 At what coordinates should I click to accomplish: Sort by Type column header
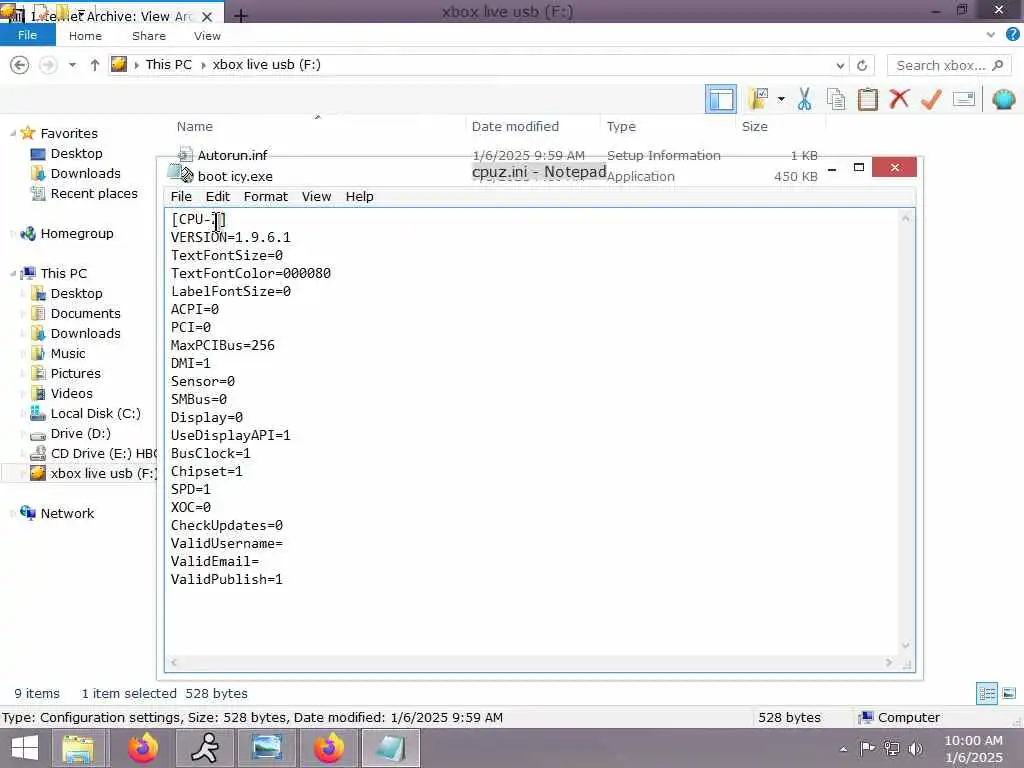click(x=621, y=127)
